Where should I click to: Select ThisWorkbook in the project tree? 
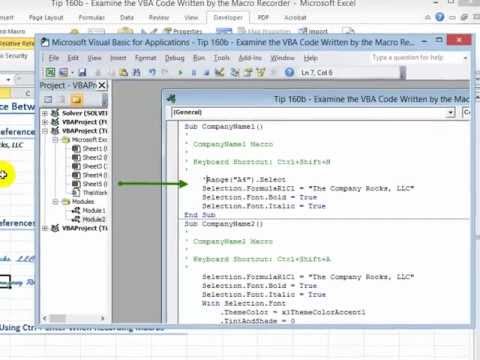coord(90,193)
